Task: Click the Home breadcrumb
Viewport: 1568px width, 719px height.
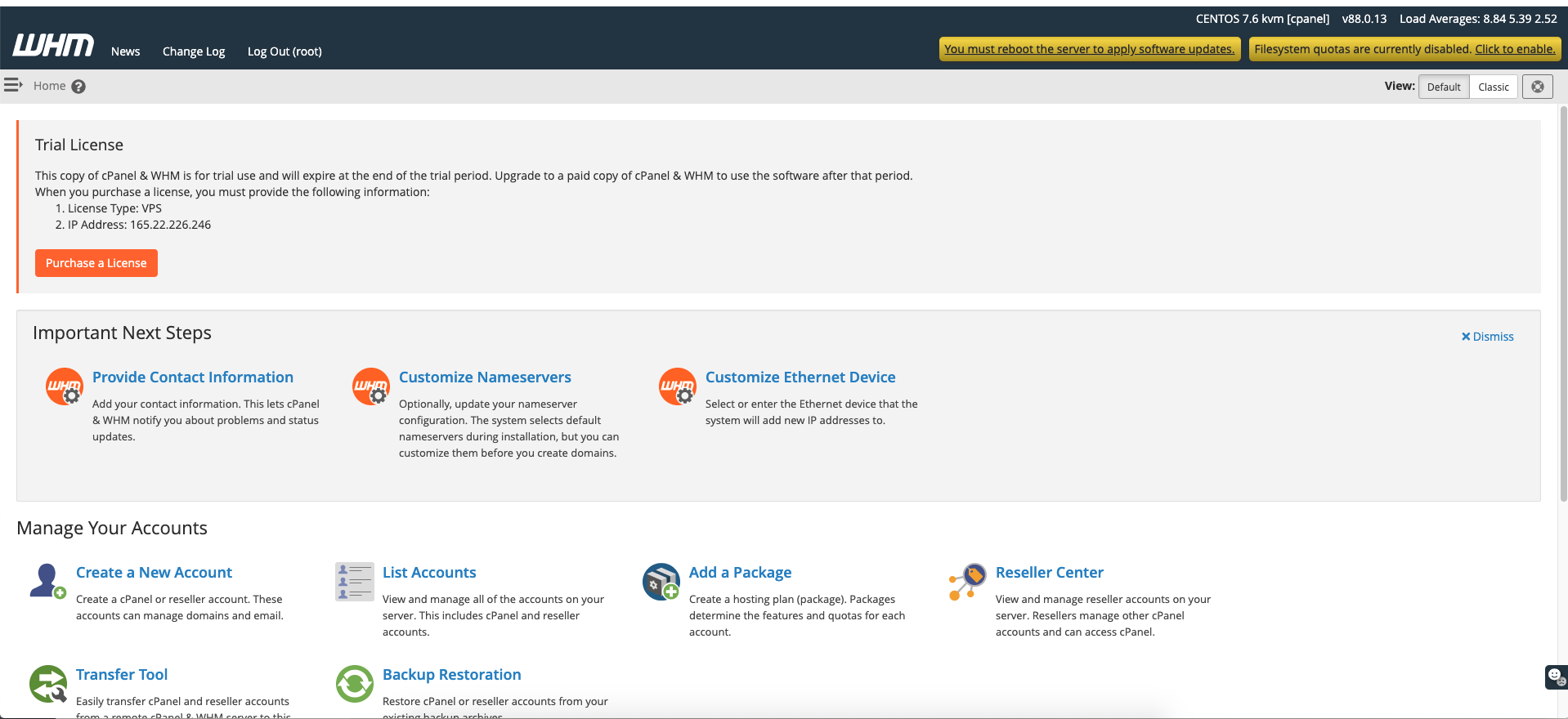Action: (50, 86)
